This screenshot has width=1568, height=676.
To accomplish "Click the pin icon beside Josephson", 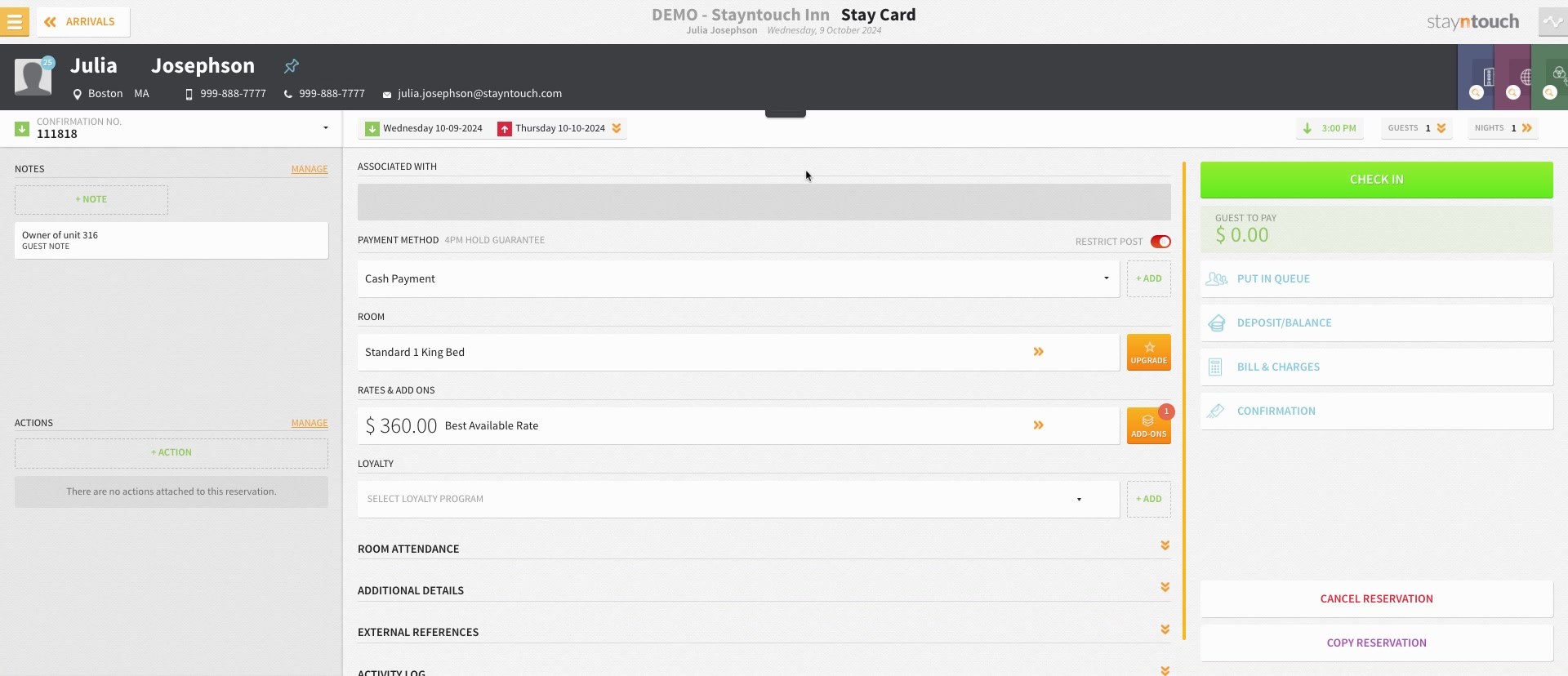I will [292, 66].
